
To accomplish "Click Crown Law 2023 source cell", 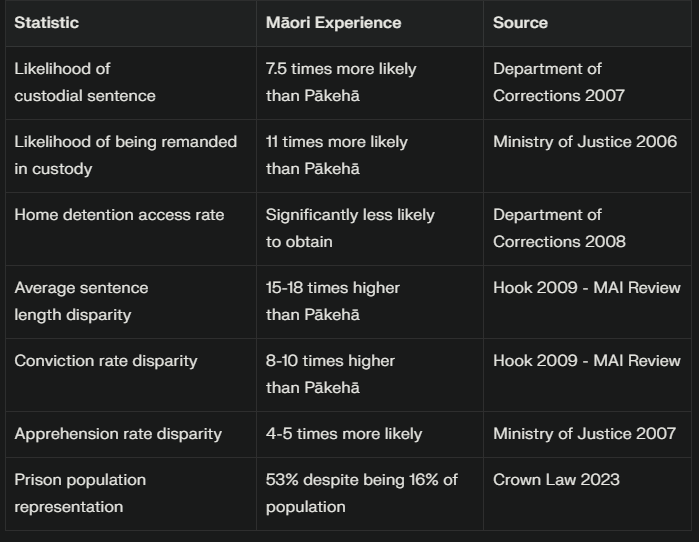I will [556, 480].
